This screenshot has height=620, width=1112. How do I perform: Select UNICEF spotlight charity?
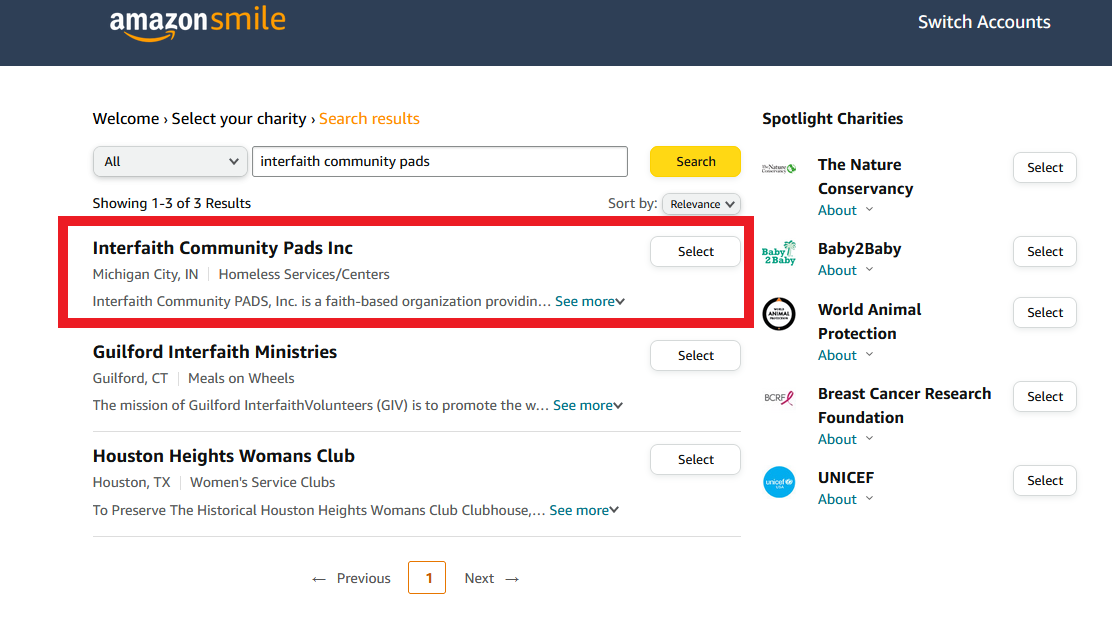click(x=1045, y=481)
